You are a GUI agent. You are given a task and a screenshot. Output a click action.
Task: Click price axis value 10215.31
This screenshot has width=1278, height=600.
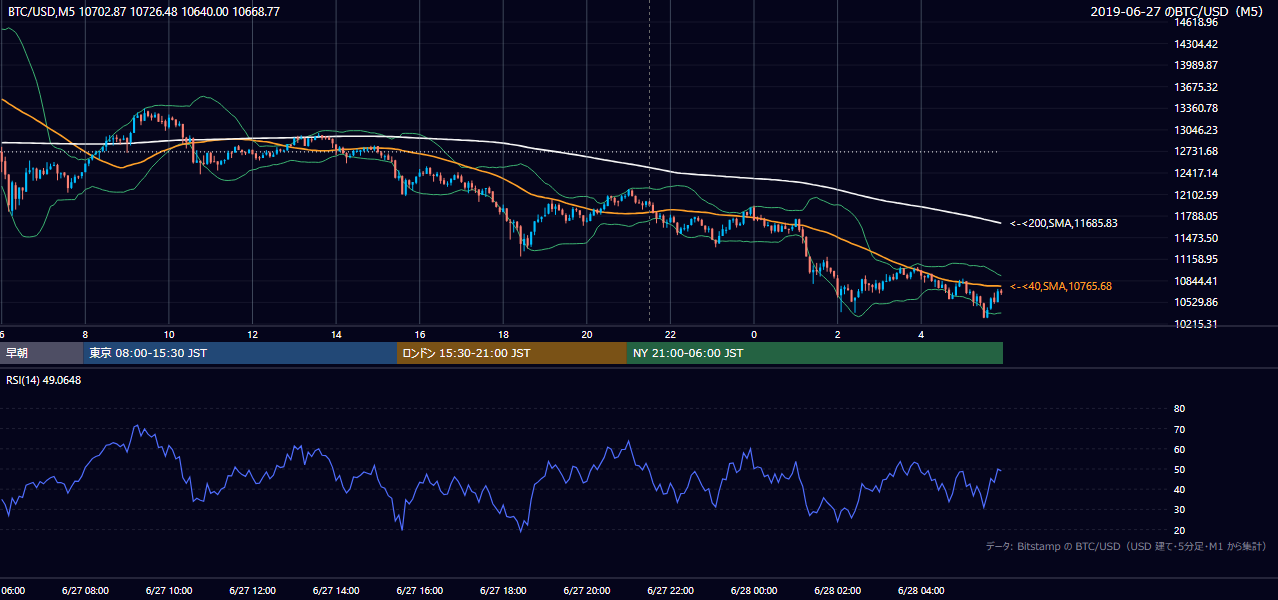pyautogui.click(x=1197, y=324)
